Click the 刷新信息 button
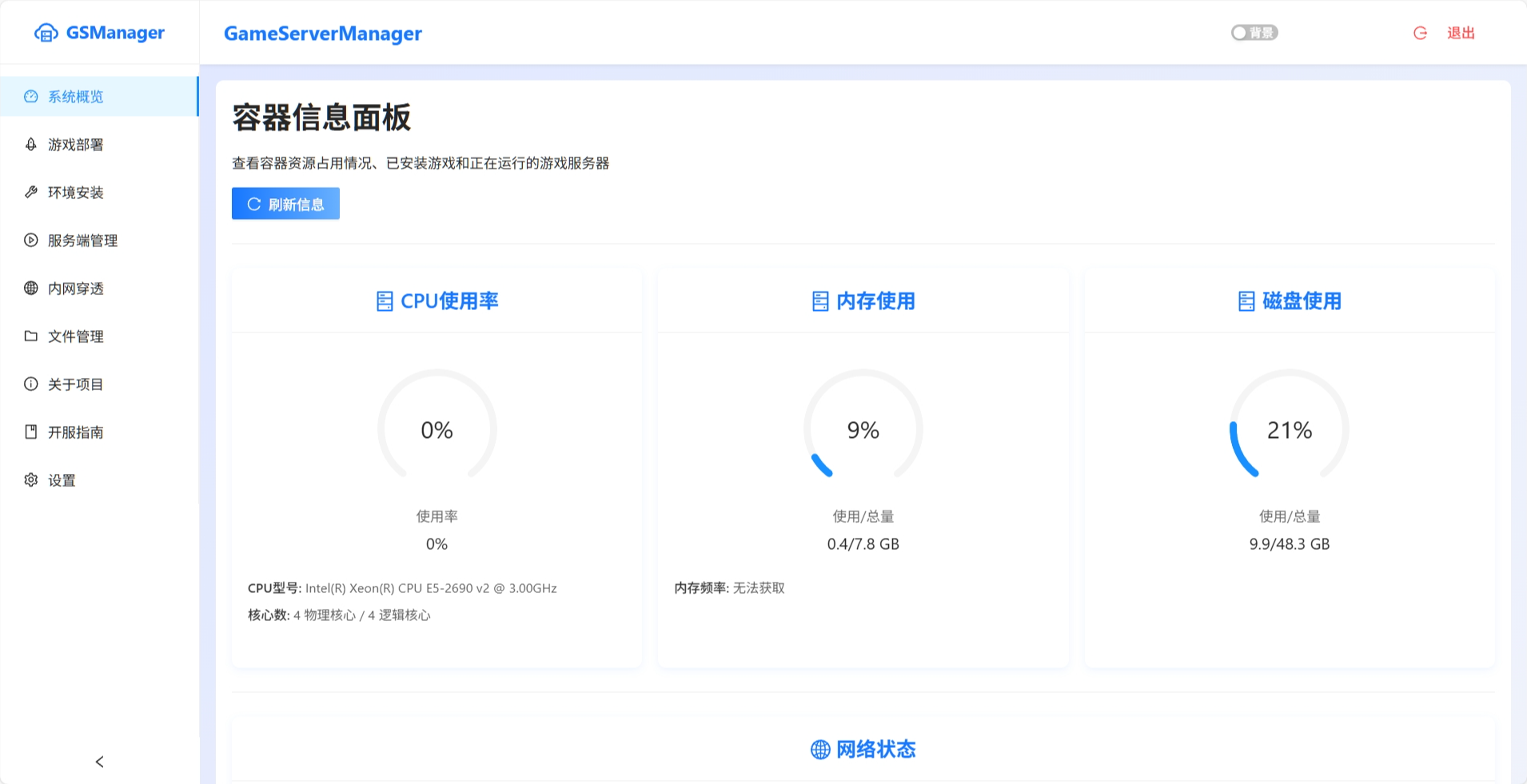This screenshot has width=1527, height=784. click(x=285, y=204)
